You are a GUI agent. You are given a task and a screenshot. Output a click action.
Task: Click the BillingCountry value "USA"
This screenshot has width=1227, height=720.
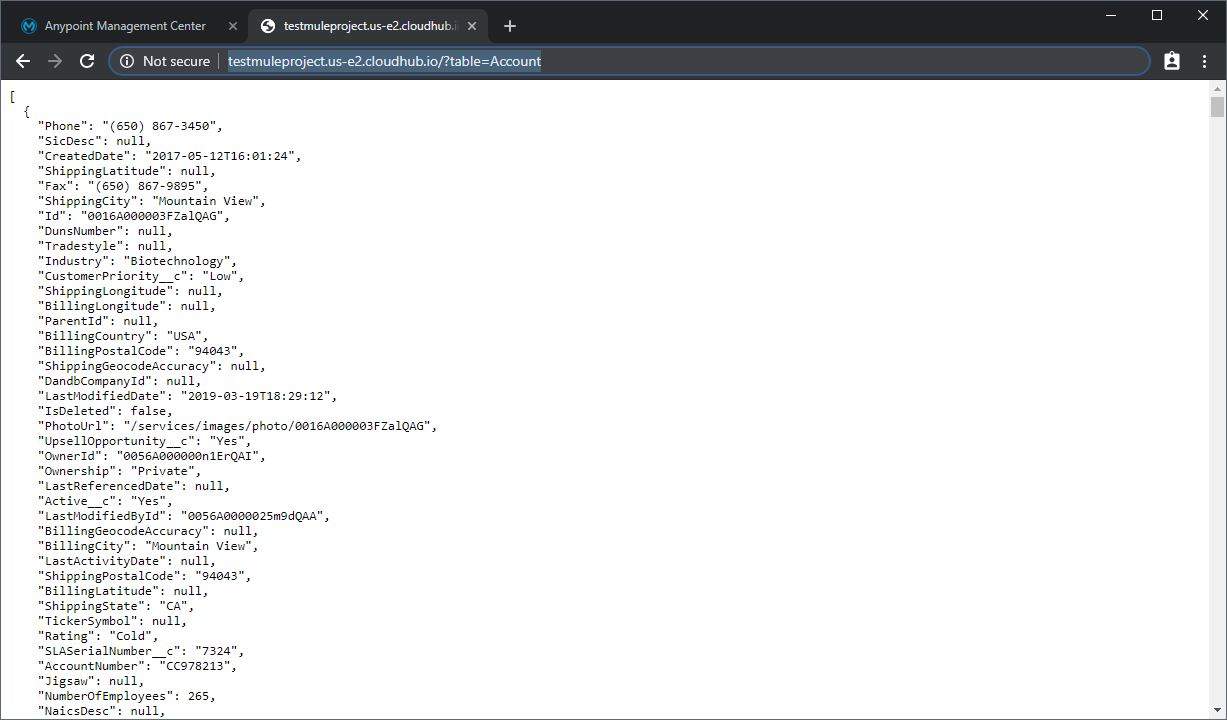coord(184,336)
